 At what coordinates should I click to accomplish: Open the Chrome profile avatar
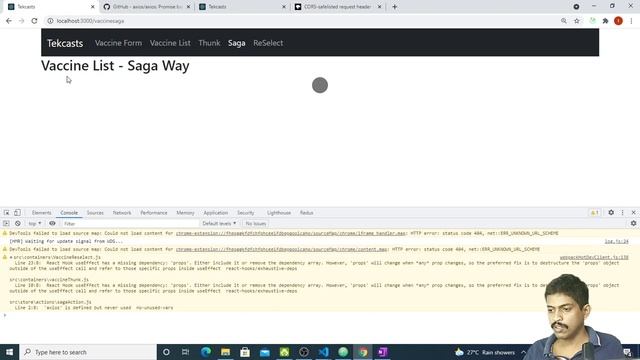click(618, 21)
